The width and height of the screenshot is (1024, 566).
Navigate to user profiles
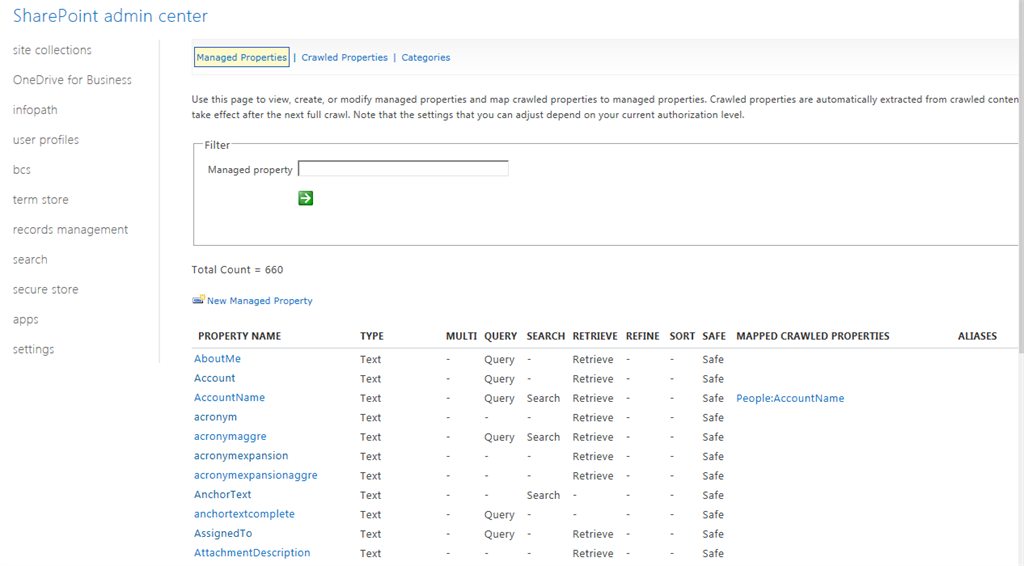(46, 140)
